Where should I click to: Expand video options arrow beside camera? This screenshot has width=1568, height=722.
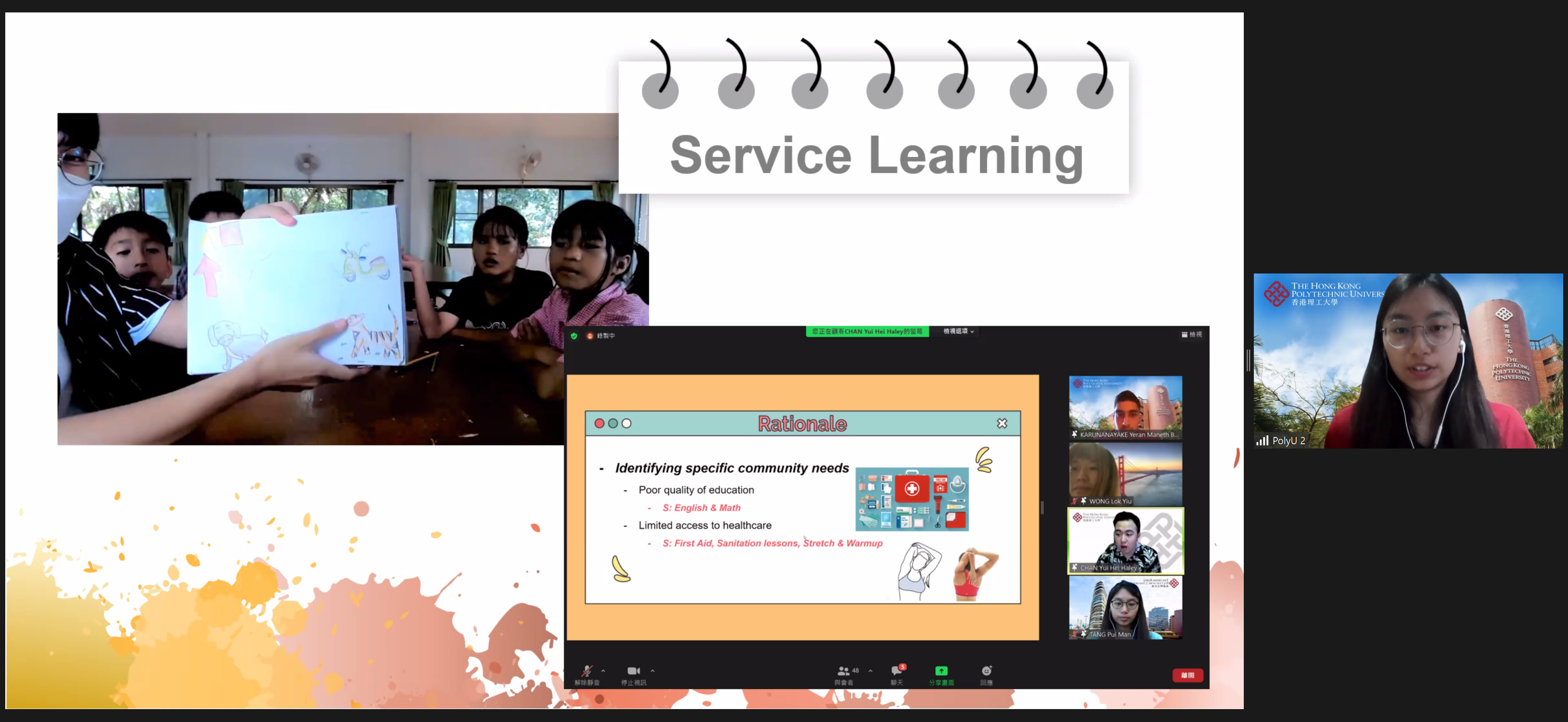click(x=653, y=671)
